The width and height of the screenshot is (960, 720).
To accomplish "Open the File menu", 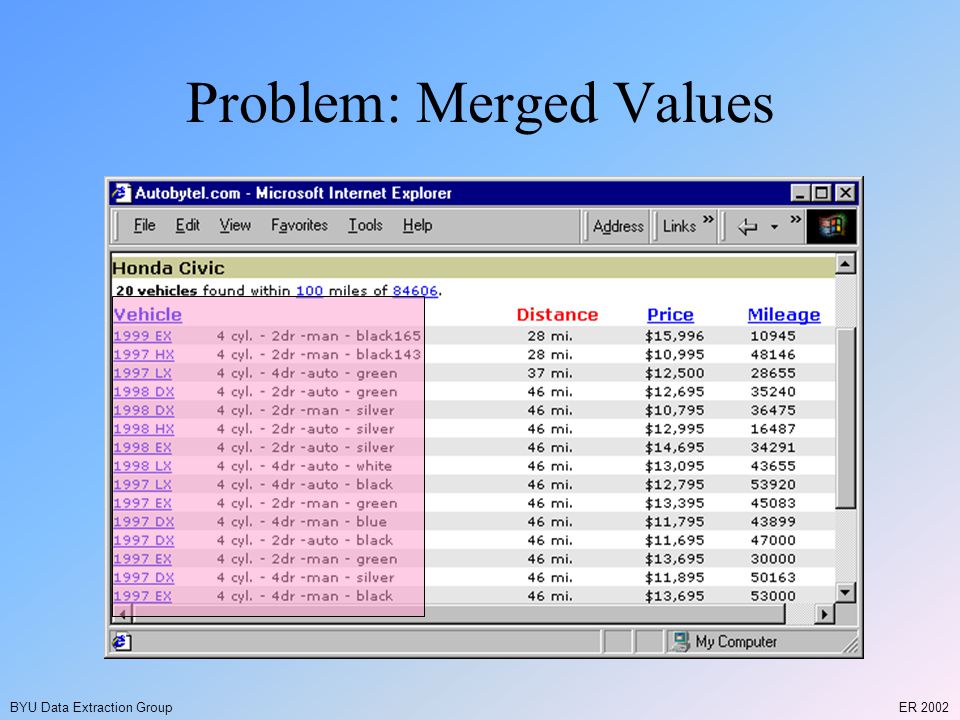I will click(144, 225).
